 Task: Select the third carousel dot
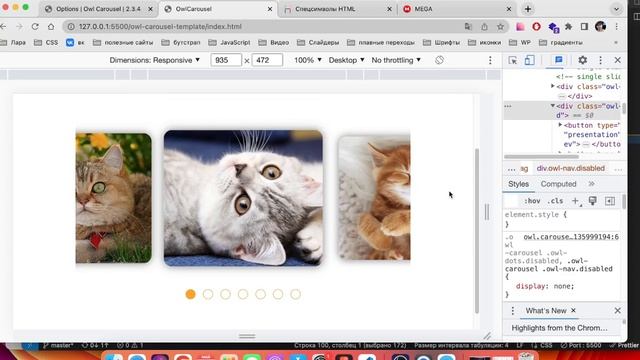tap(225, 294)
